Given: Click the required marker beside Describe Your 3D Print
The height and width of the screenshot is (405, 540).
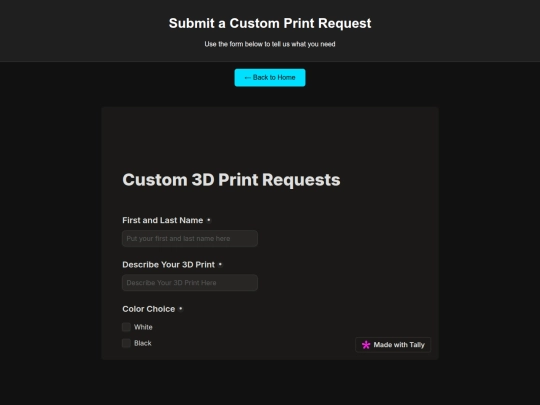Looking at the screenshot, I should coord(220,264).
